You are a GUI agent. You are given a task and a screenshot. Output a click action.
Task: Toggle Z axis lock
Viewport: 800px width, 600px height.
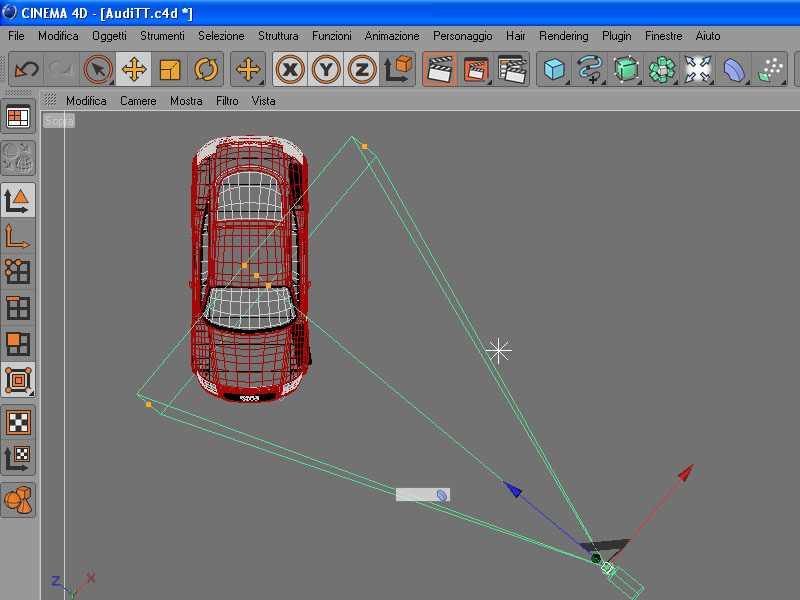(x=362, y=69)
